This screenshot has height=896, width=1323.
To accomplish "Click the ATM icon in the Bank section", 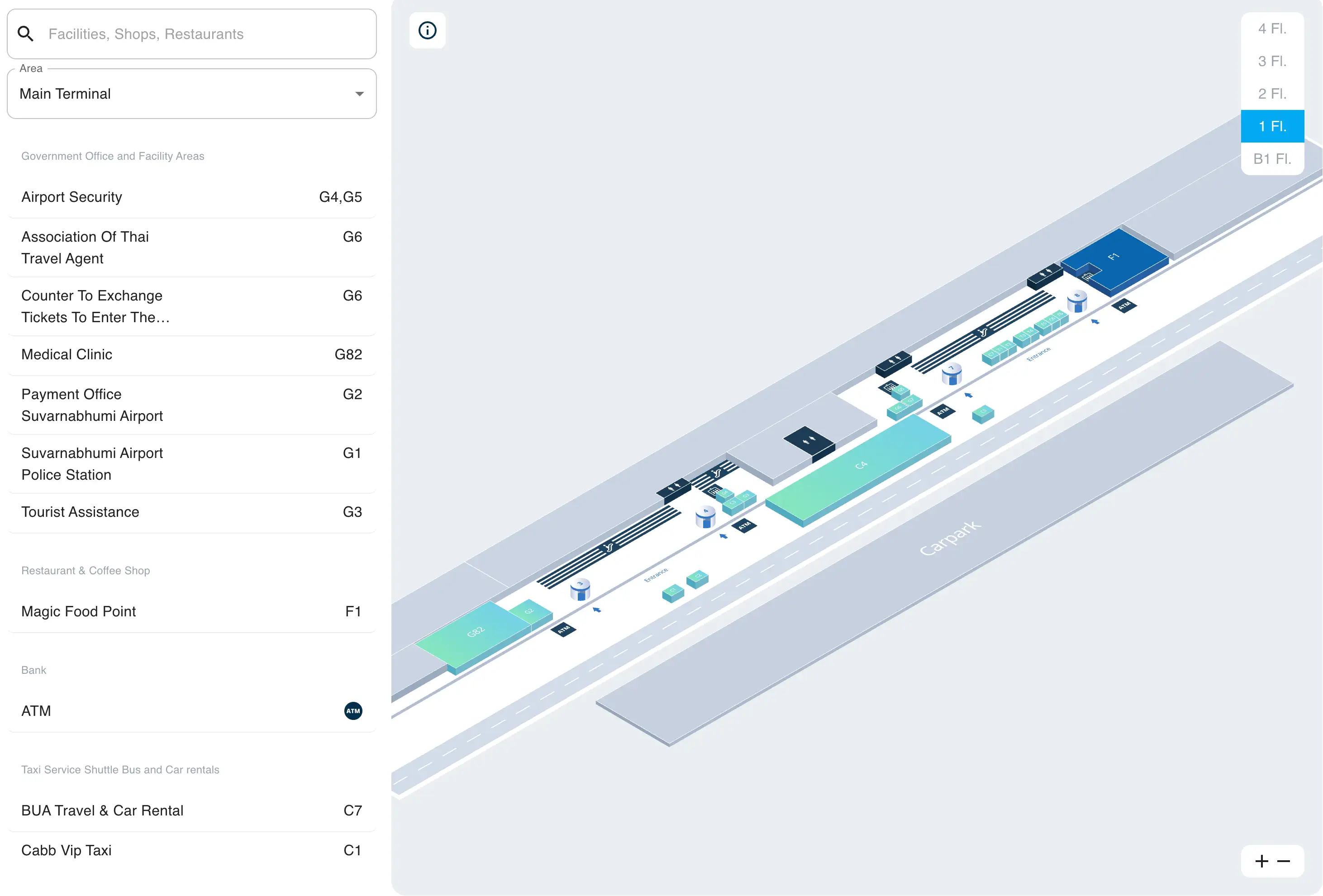I will 353,710.
